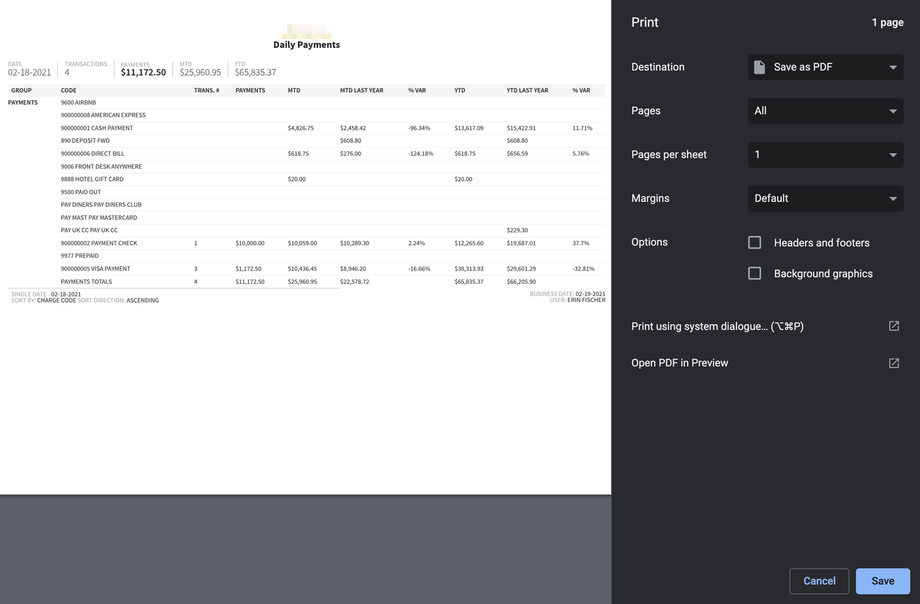Click the -124.18% variance value
920x604 pixels.
coord(421,154)
